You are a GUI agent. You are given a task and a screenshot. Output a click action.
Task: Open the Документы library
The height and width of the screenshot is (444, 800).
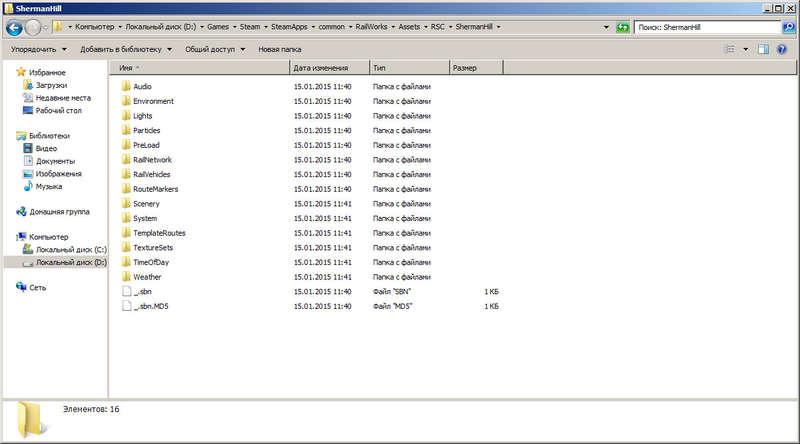coord(56,161)
